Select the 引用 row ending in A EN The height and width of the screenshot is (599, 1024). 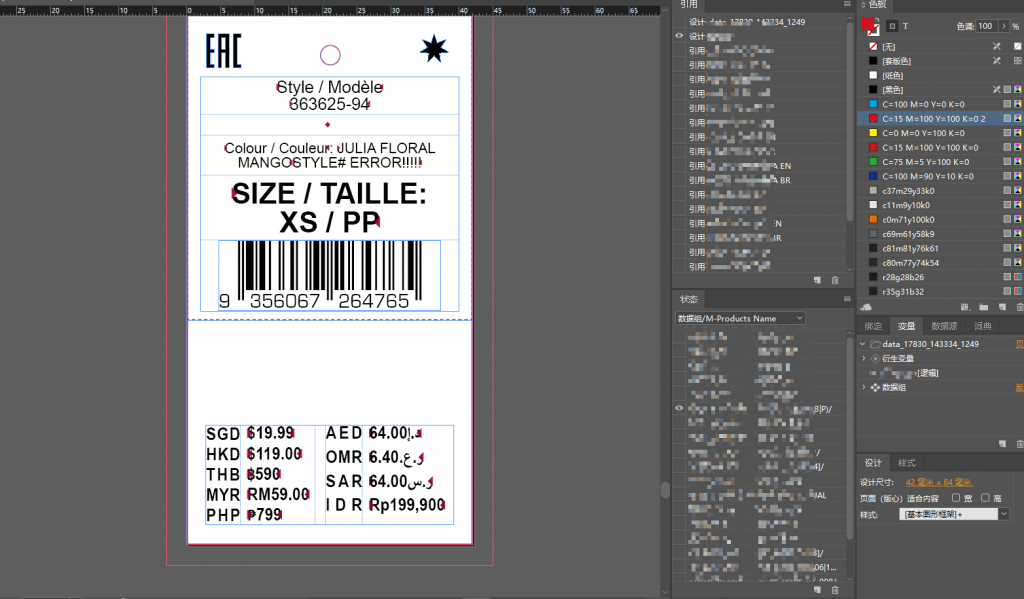pos(759,166)
